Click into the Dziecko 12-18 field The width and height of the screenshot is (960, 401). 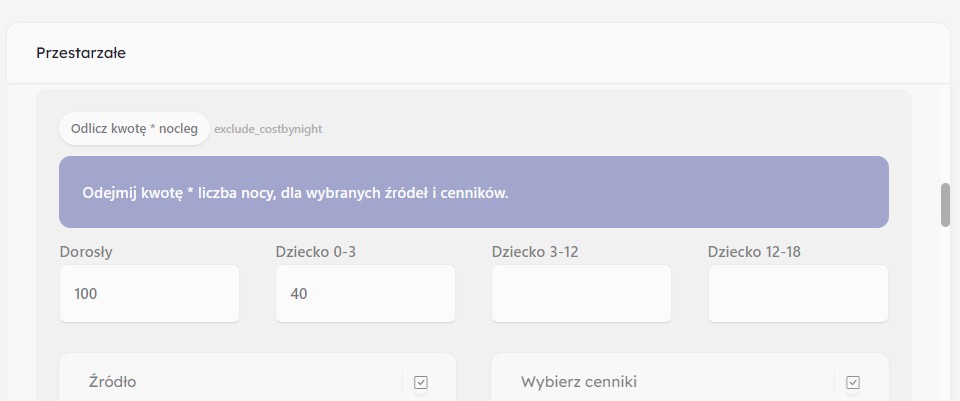coord(797,294)
